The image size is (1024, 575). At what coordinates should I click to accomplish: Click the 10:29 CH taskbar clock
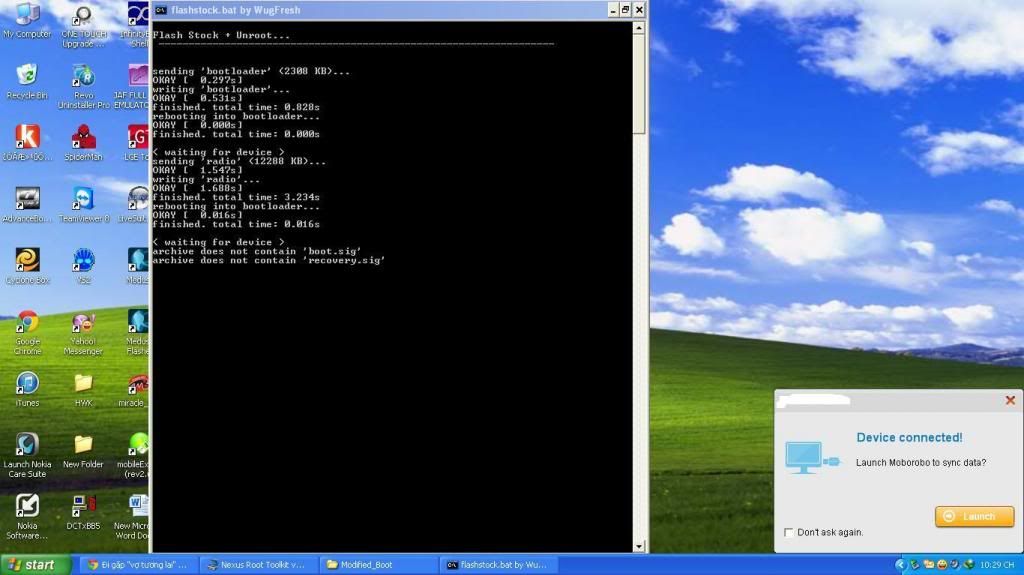(997, 565)
